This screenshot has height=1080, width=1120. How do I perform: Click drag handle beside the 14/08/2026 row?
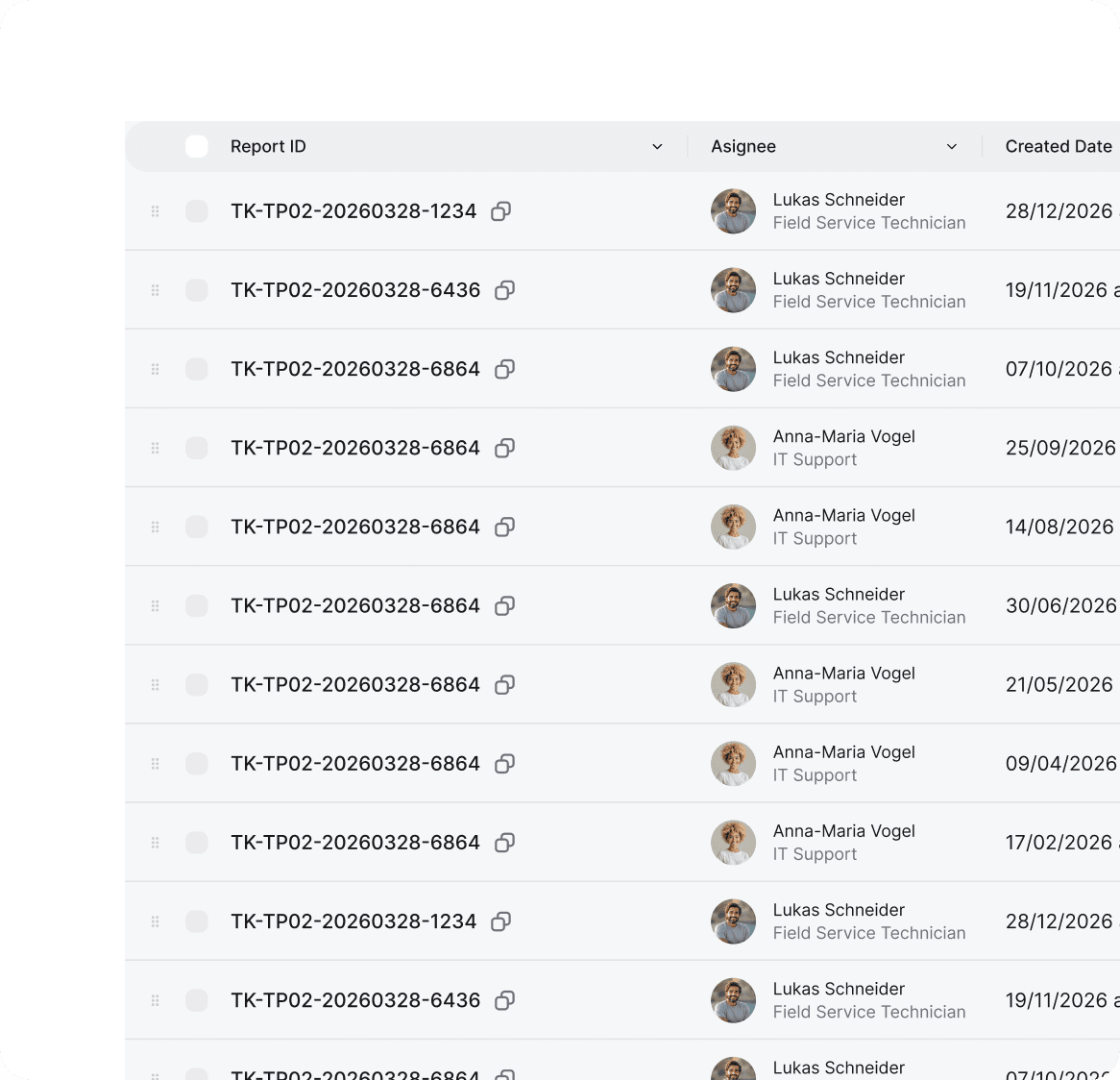[x=155, y=527]
